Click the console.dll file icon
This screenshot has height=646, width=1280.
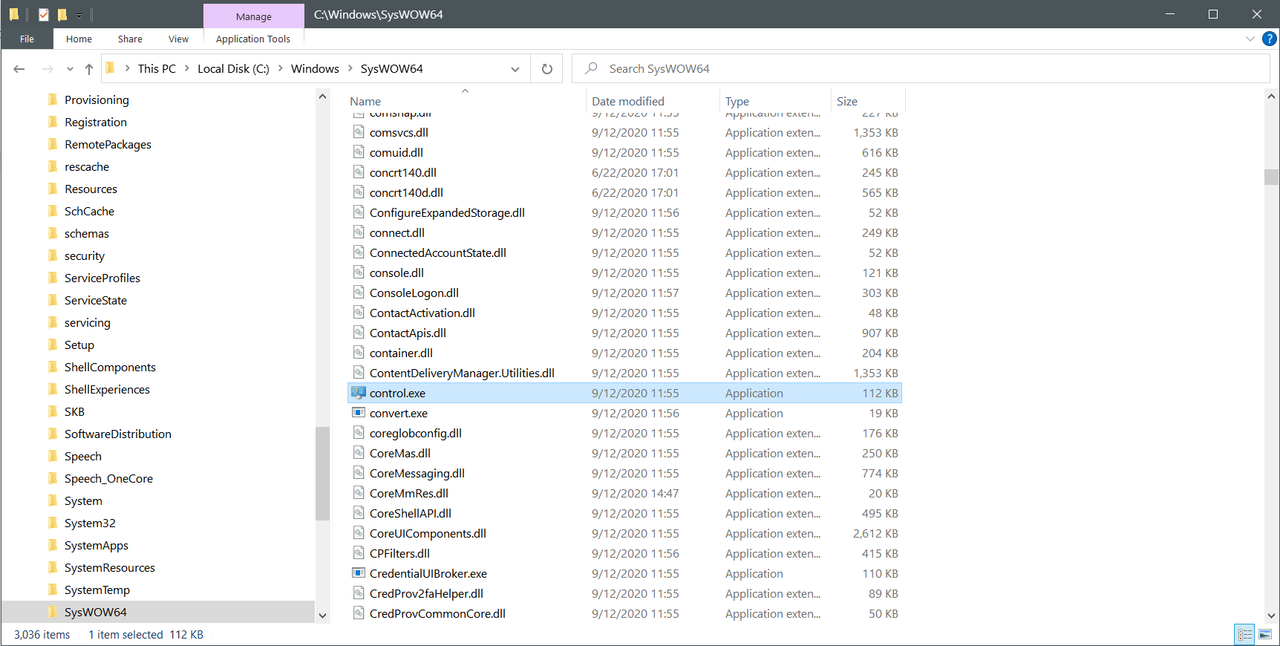pos(359,273)
